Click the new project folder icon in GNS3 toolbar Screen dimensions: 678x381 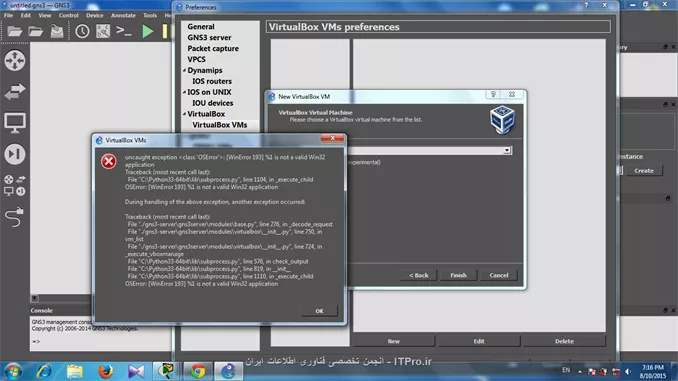coord(14,31)
